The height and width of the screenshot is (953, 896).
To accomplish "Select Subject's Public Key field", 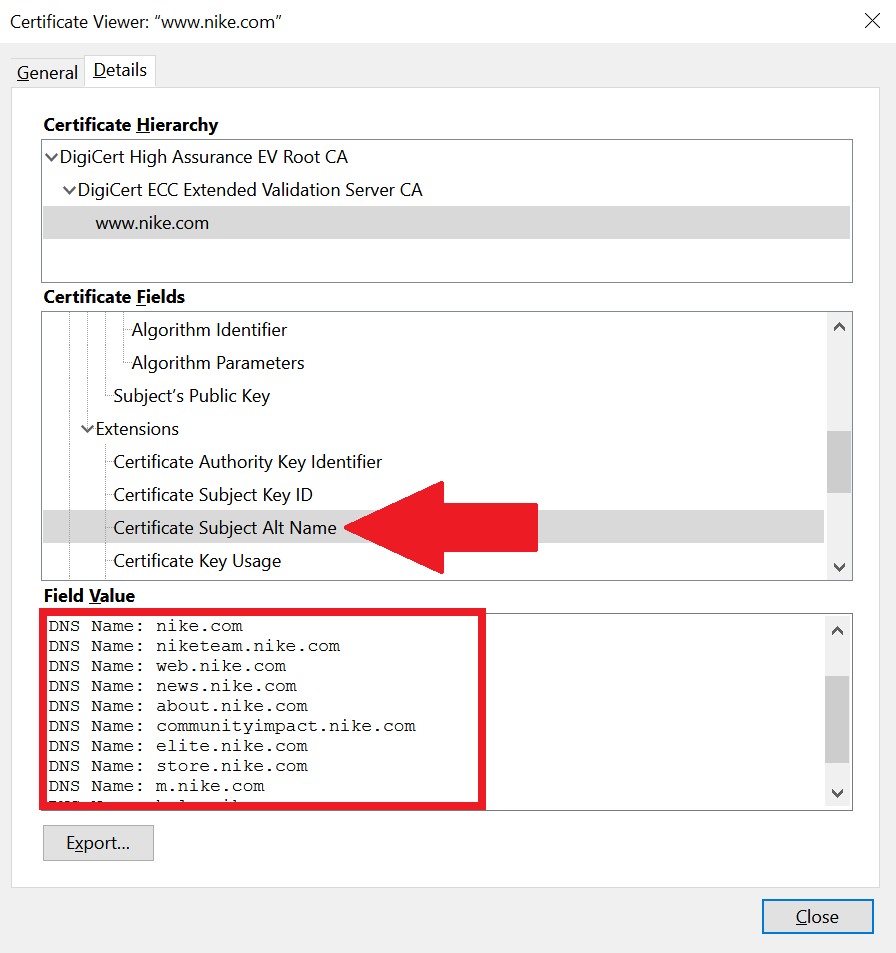I will [x=191, y=396].
